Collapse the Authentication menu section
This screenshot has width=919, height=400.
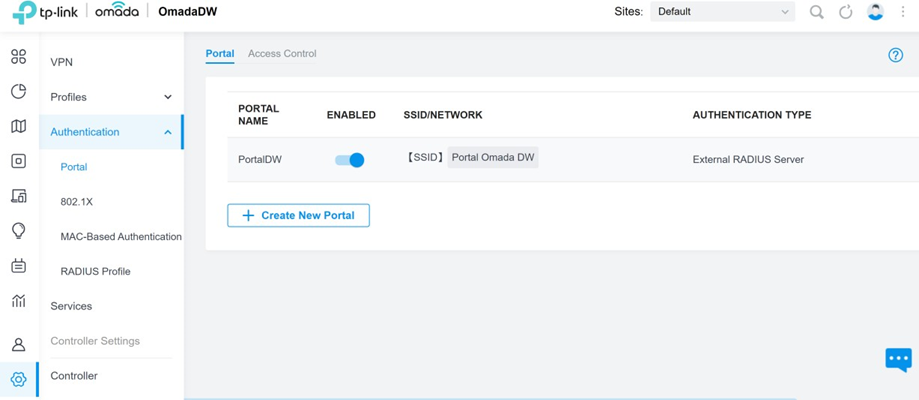tap(111, 132)
